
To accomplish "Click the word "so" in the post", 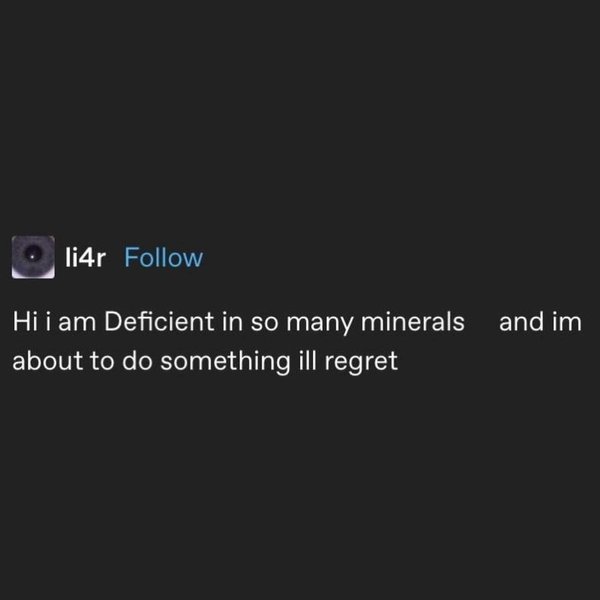I will pos(283,325).
